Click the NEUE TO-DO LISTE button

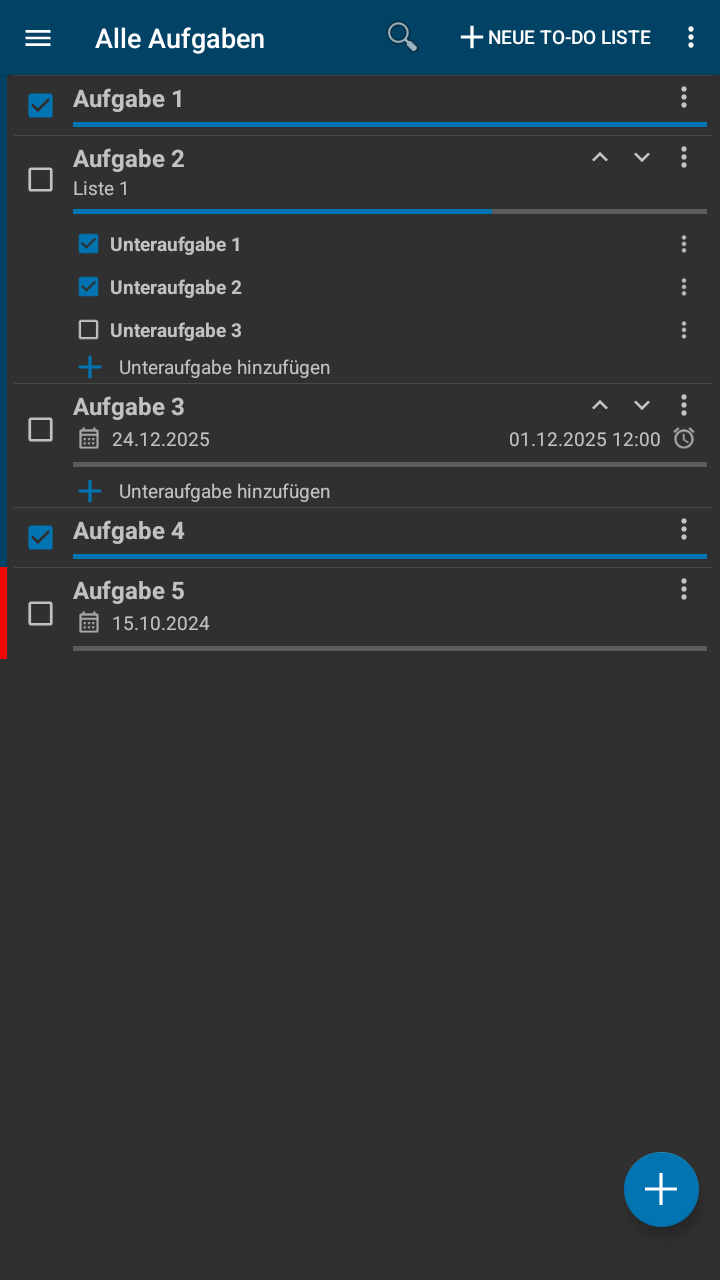(x=555, y=38)
